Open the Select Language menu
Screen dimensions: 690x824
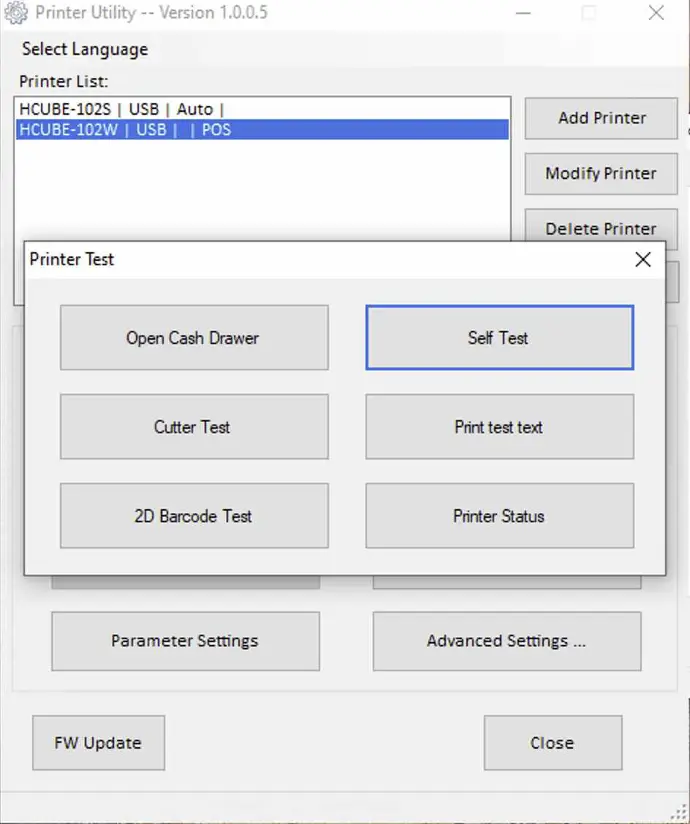[x=85, y=49]
